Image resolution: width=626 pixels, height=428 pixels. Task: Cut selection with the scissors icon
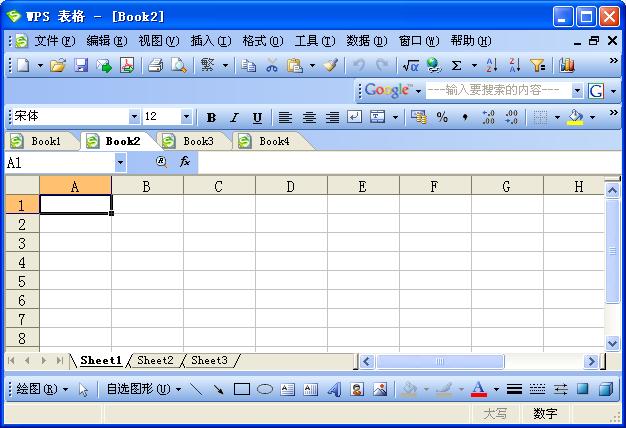[272, 65]
